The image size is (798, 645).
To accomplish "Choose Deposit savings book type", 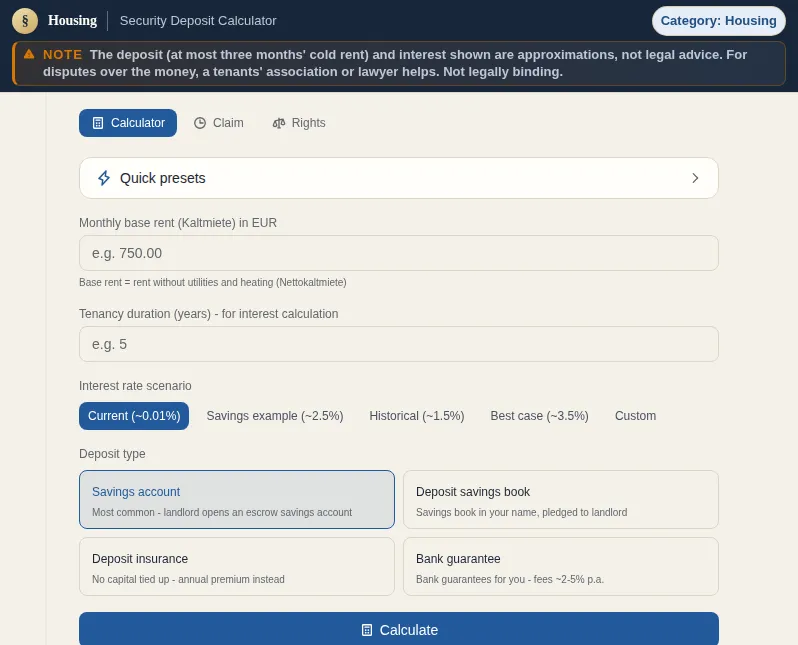I will 561,499.
